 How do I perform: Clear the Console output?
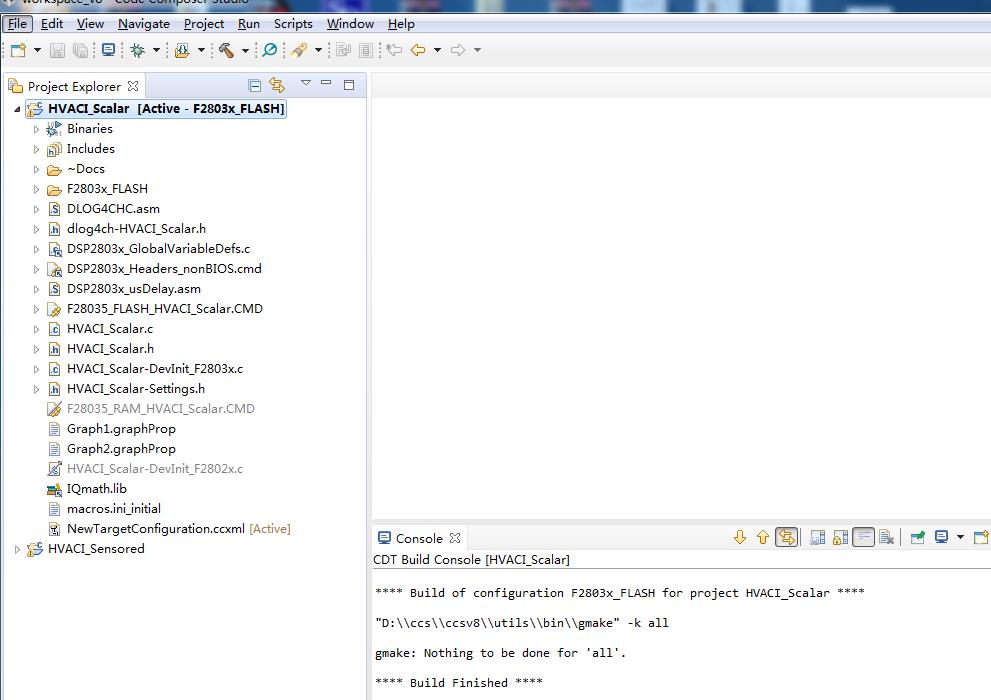pos(886,537)
